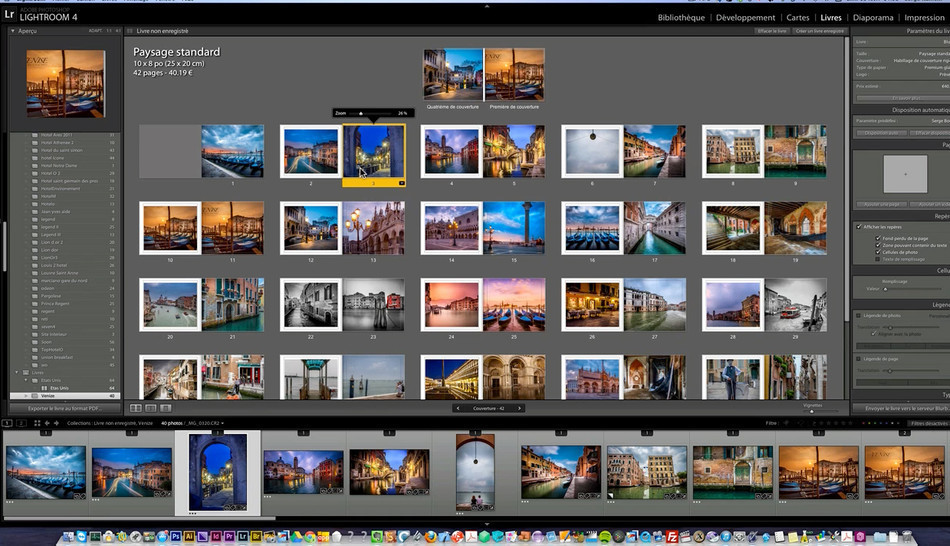Click the left panel scrollbar
950x546 pixels.
tap(5, 245)
